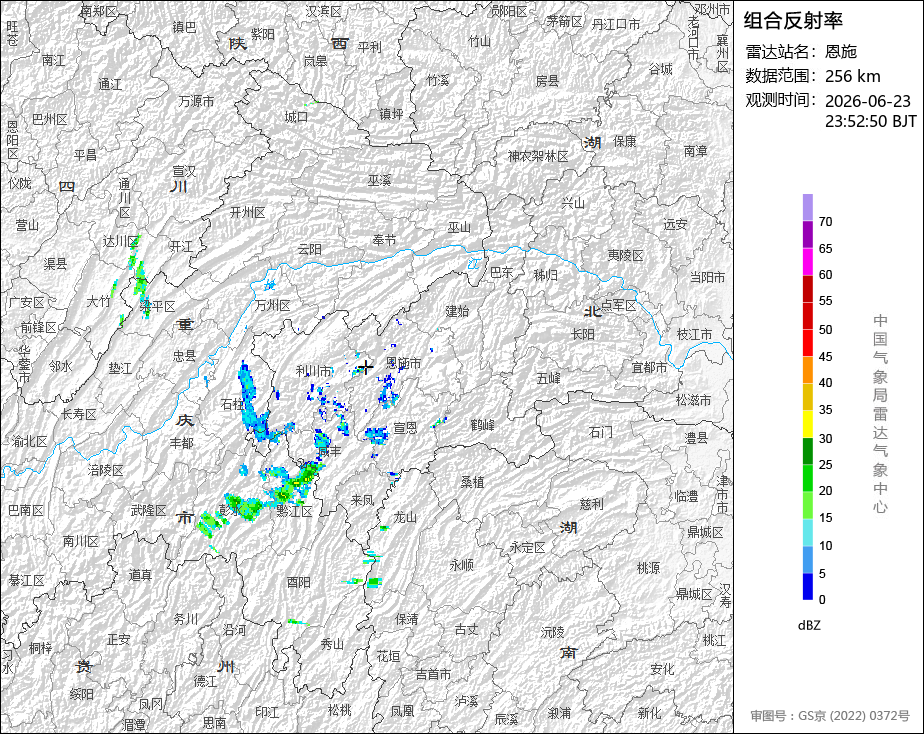The width and height of the screenshot is (924, 734).
Task: Click the 沅陵 map label
Action: (553, 632)
